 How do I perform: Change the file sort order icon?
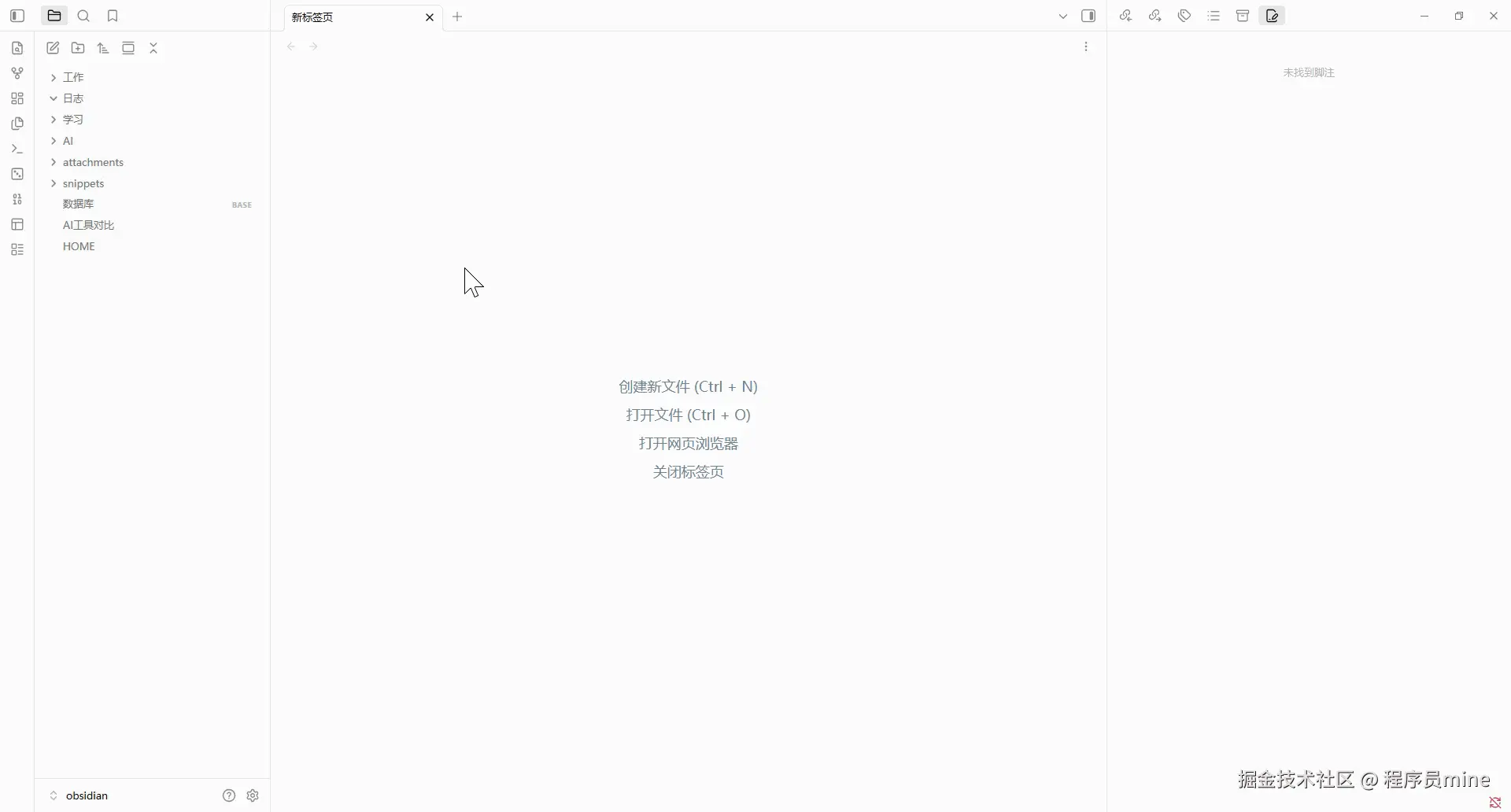(x=103, y=48)
